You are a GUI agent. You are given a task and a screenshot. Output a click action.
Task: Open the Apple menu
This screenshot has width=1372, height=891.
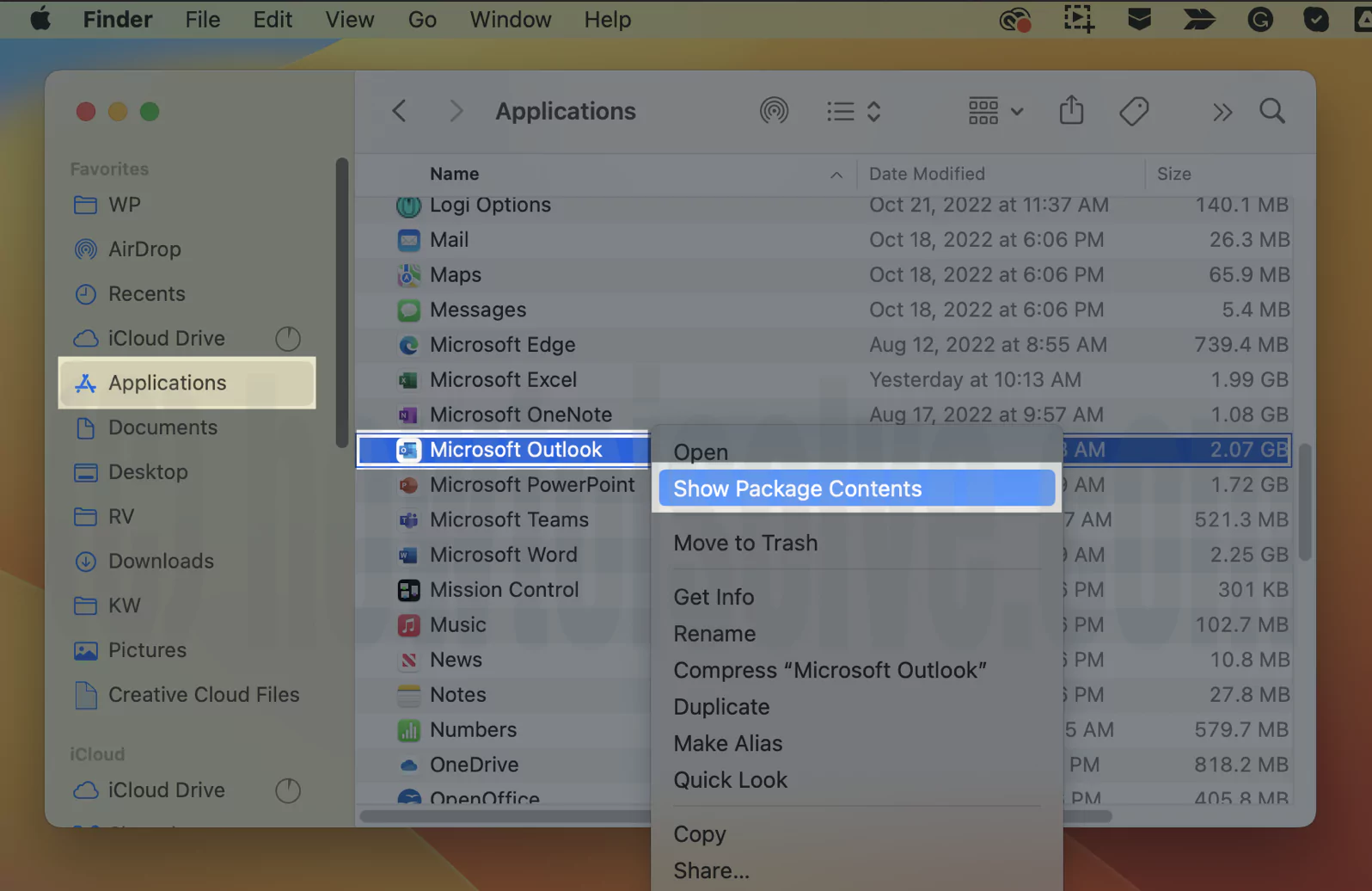pos(40,19)
